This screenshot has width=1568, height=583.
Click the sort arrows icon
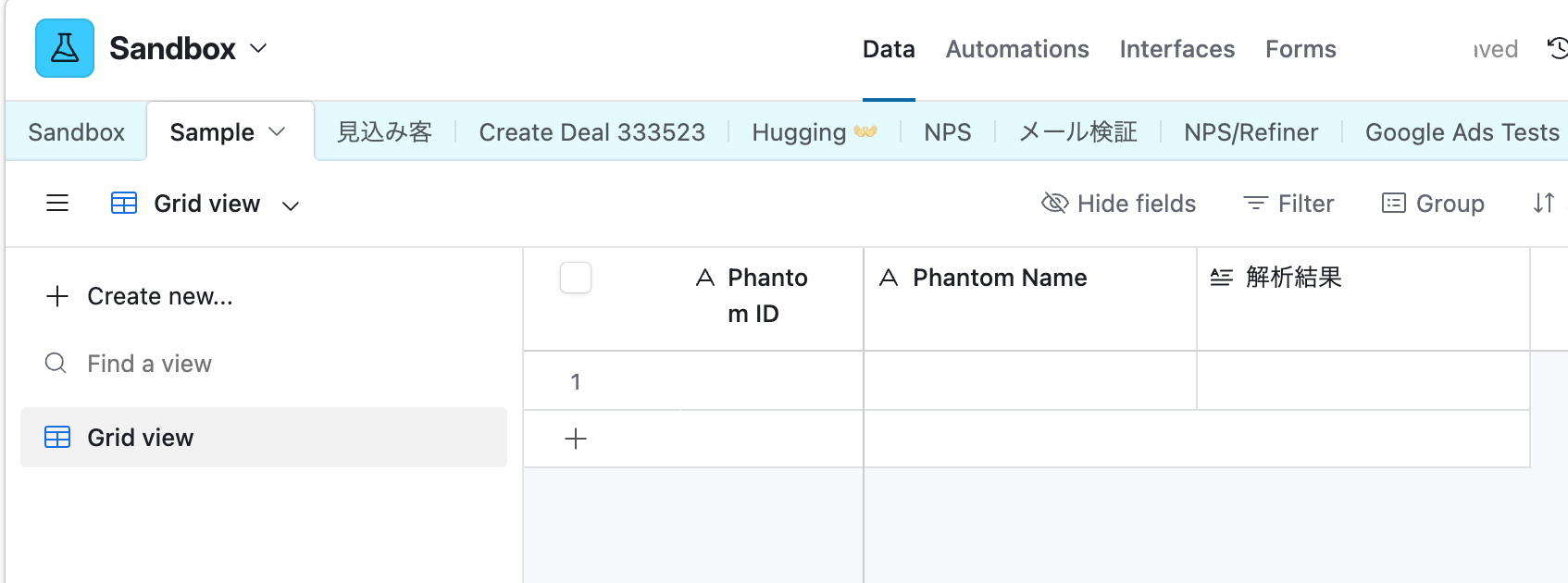pyautogui.click(x=1543, y=204)
